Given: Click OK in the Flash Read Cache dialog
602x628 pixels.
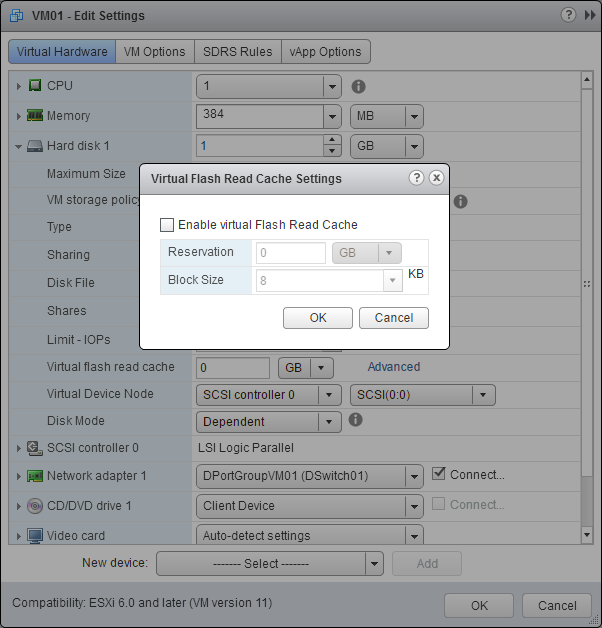Looking at the screenshot, I should click(318, 318).
